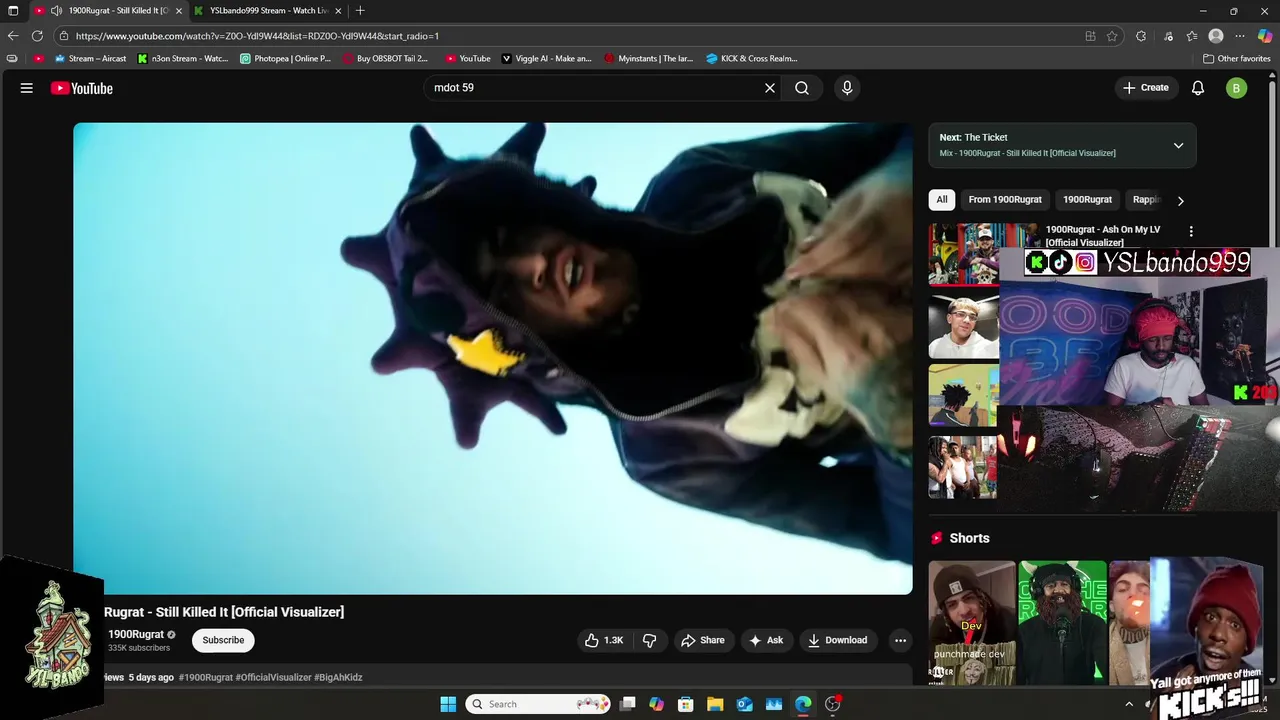
Task: Clear the search text with the X
Action: click(x=770, y=88)
